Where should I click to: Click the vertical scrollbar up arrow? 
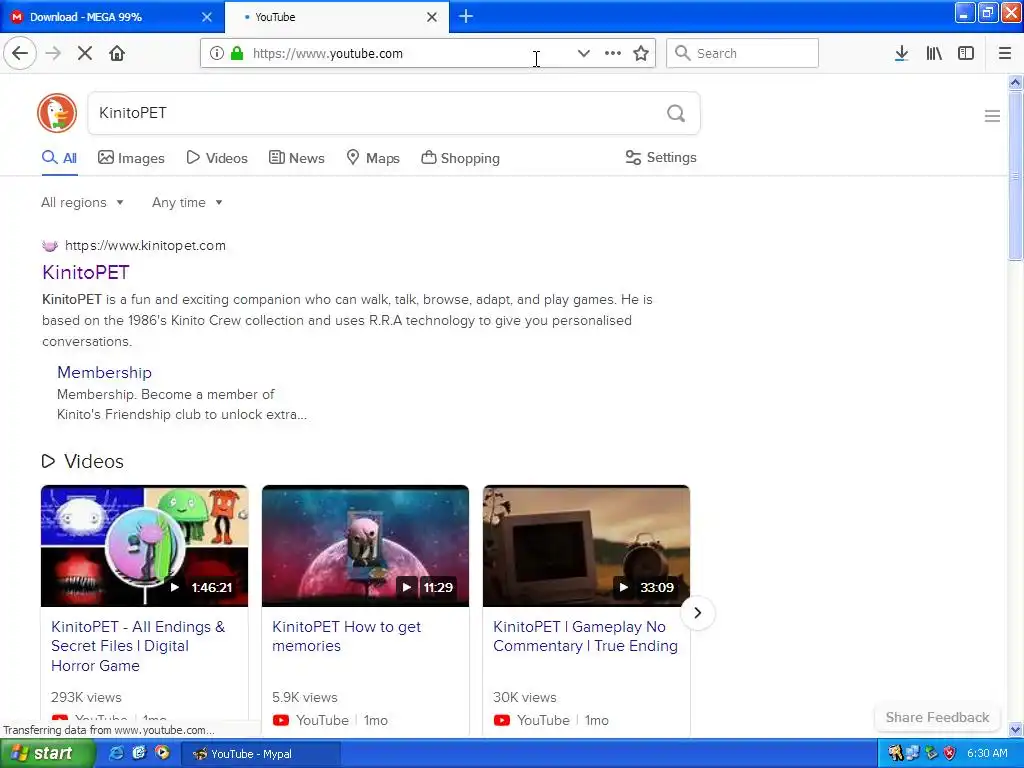pyautogui.click(x=1015, y=82)
